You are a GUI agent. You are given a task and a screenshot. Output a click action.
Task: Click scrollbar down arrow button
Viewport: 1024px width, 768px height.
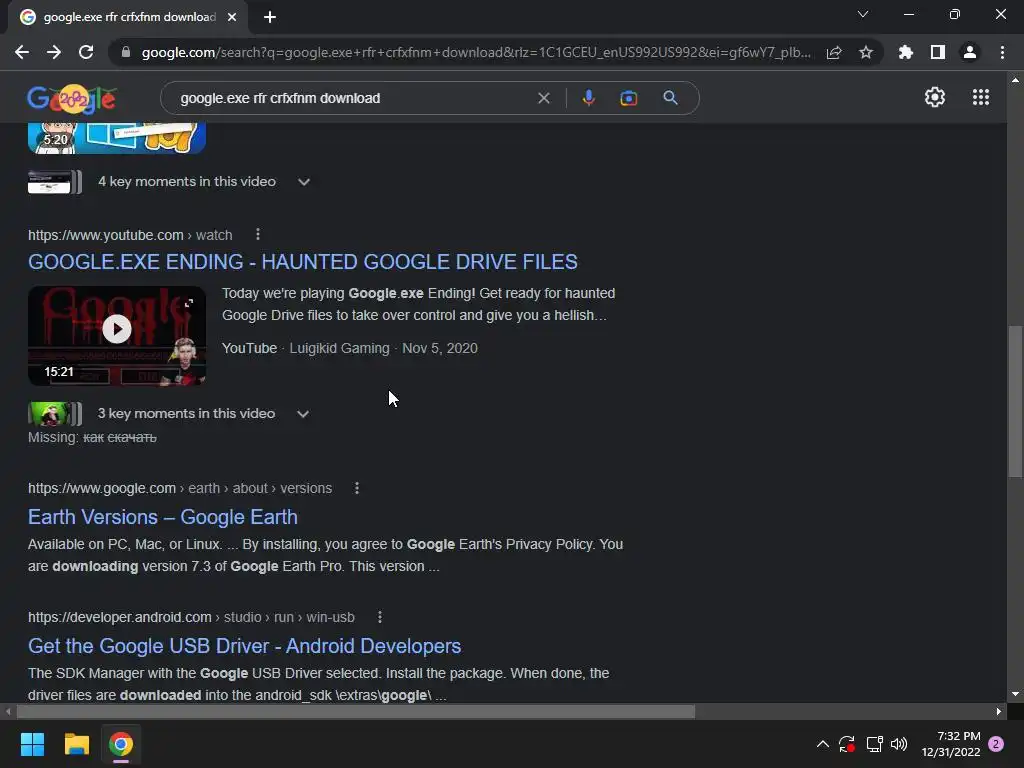click(1015, 694)
